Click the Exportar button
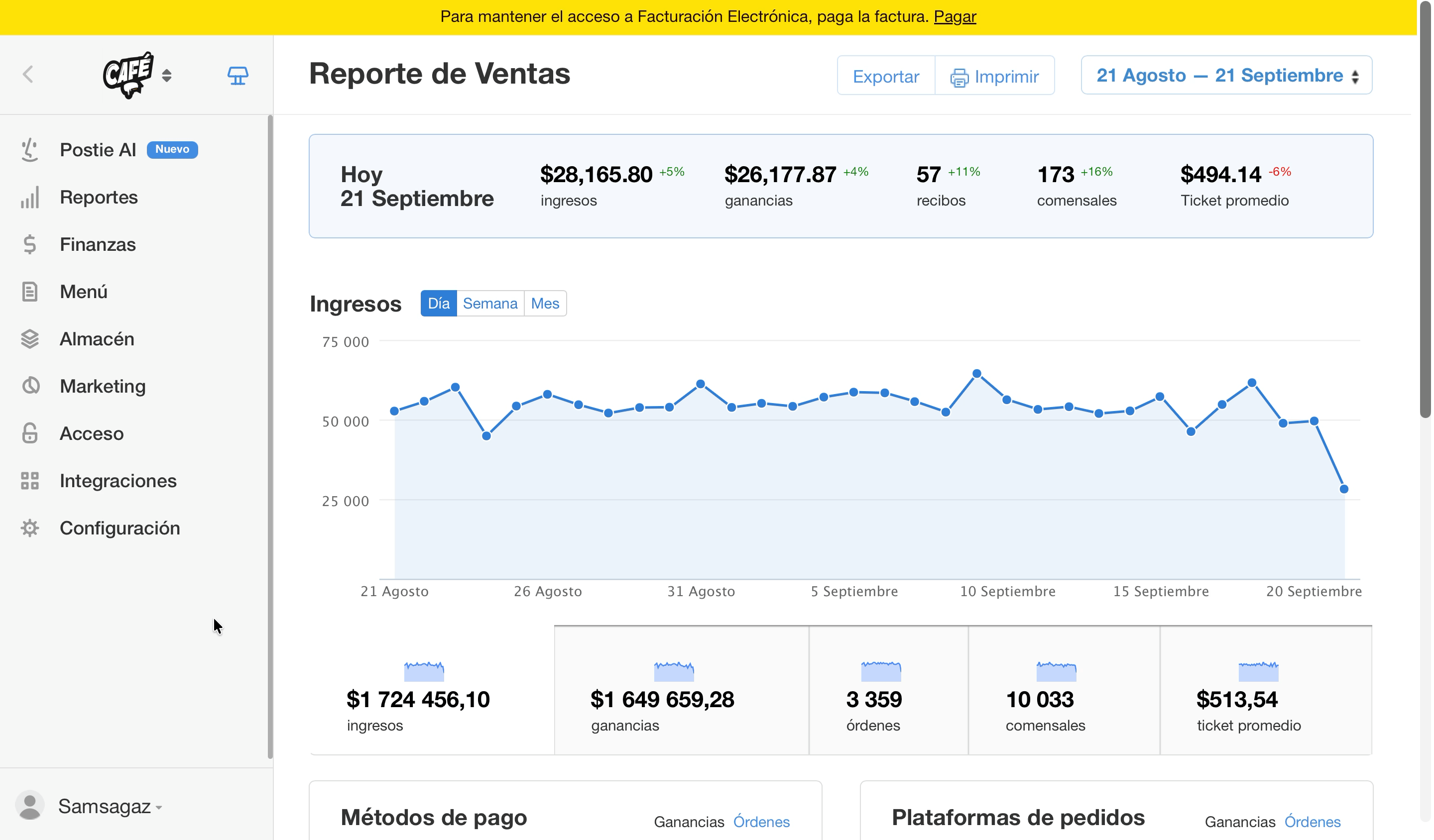This screenshot has height=840, width=1434. pos(886,76)
